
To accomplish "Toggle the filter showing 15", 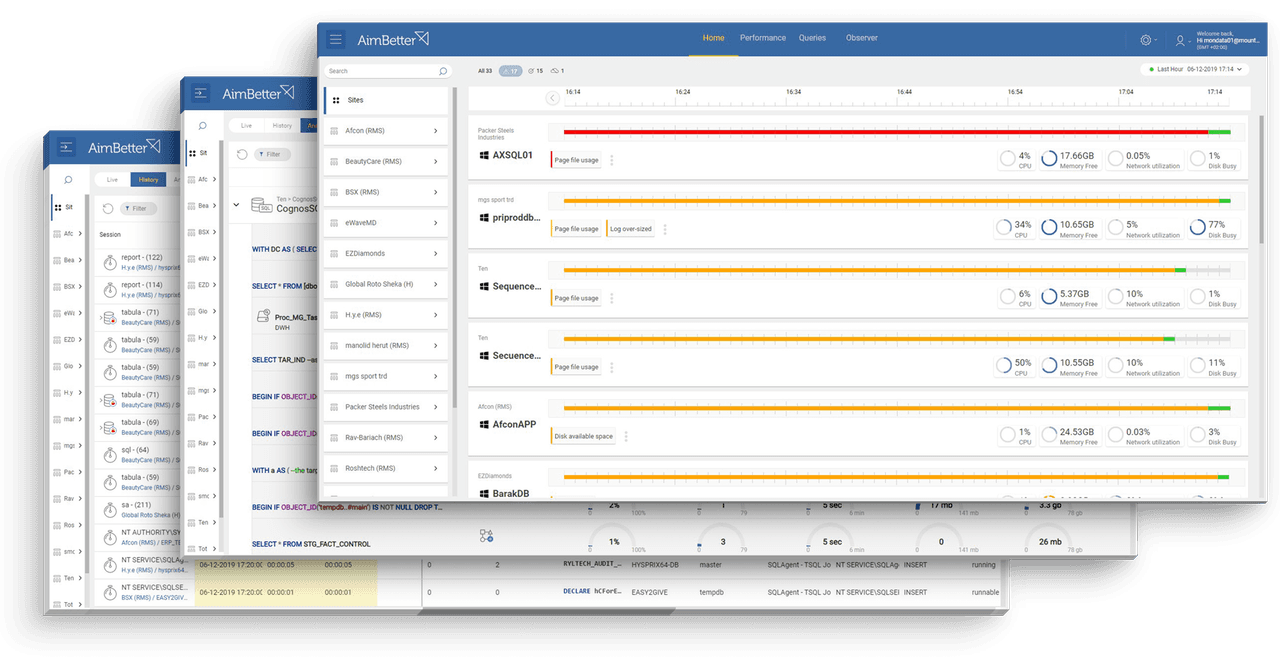I will 536,71.
